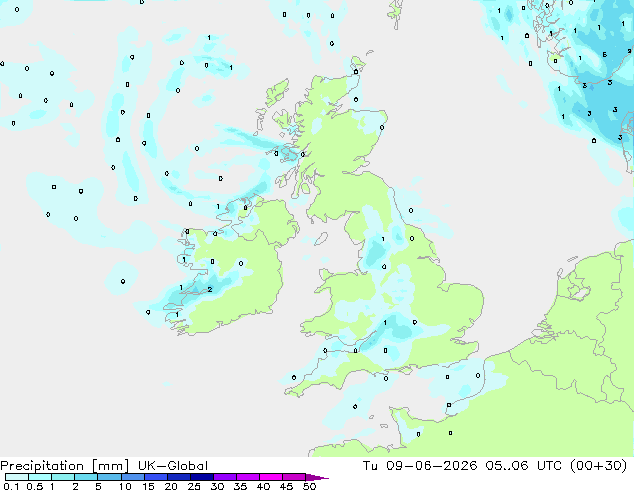Pick the 25 to 30 mm dark blue swatch
Image resolution: width=634 pixels, height=490 pixels.
tap(201, 477)
